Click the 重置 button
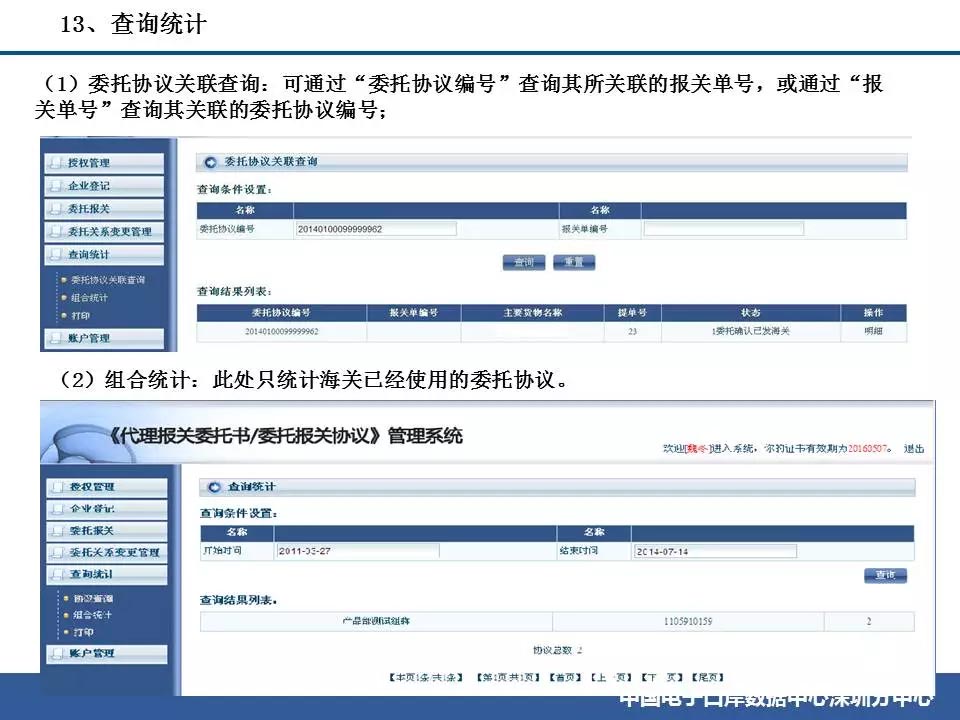 point(574,263)
